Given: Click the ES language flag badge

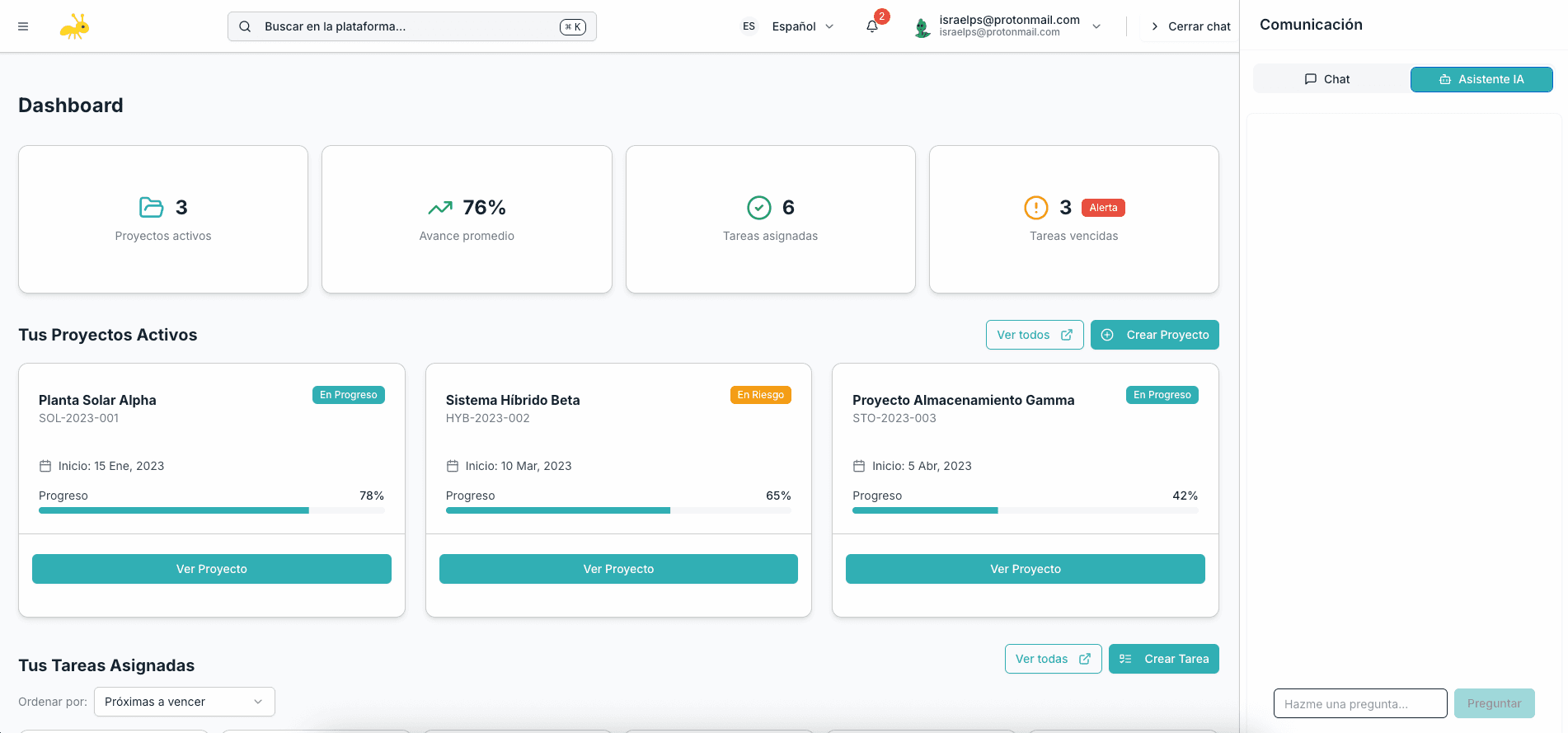Looking at the screenshot, I should tap(749, 26).
